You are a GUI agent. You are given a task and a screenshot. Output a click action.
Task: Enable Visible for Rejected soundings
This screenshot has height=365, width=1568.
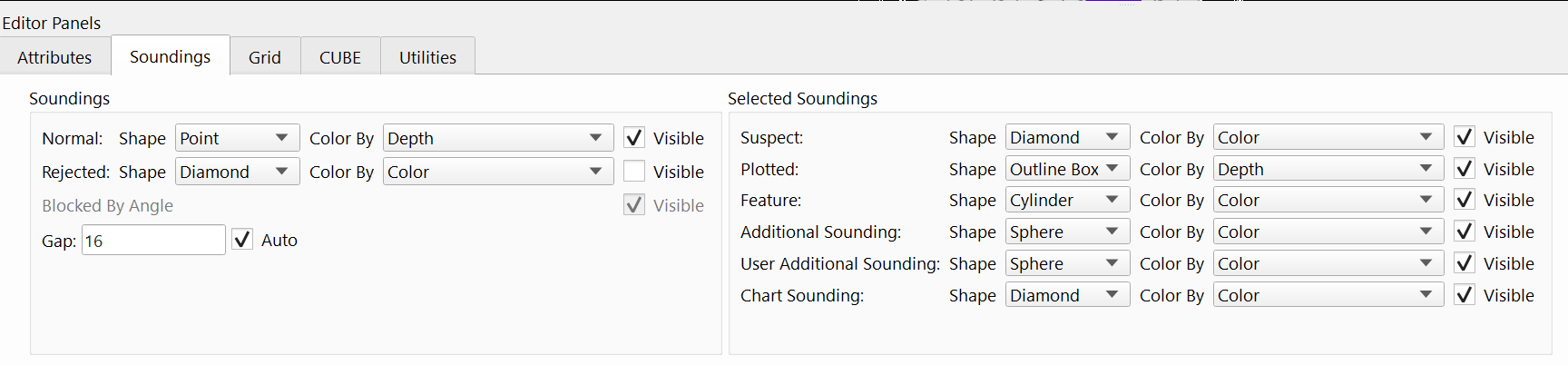pyautogui.click(x=634, y=172)
